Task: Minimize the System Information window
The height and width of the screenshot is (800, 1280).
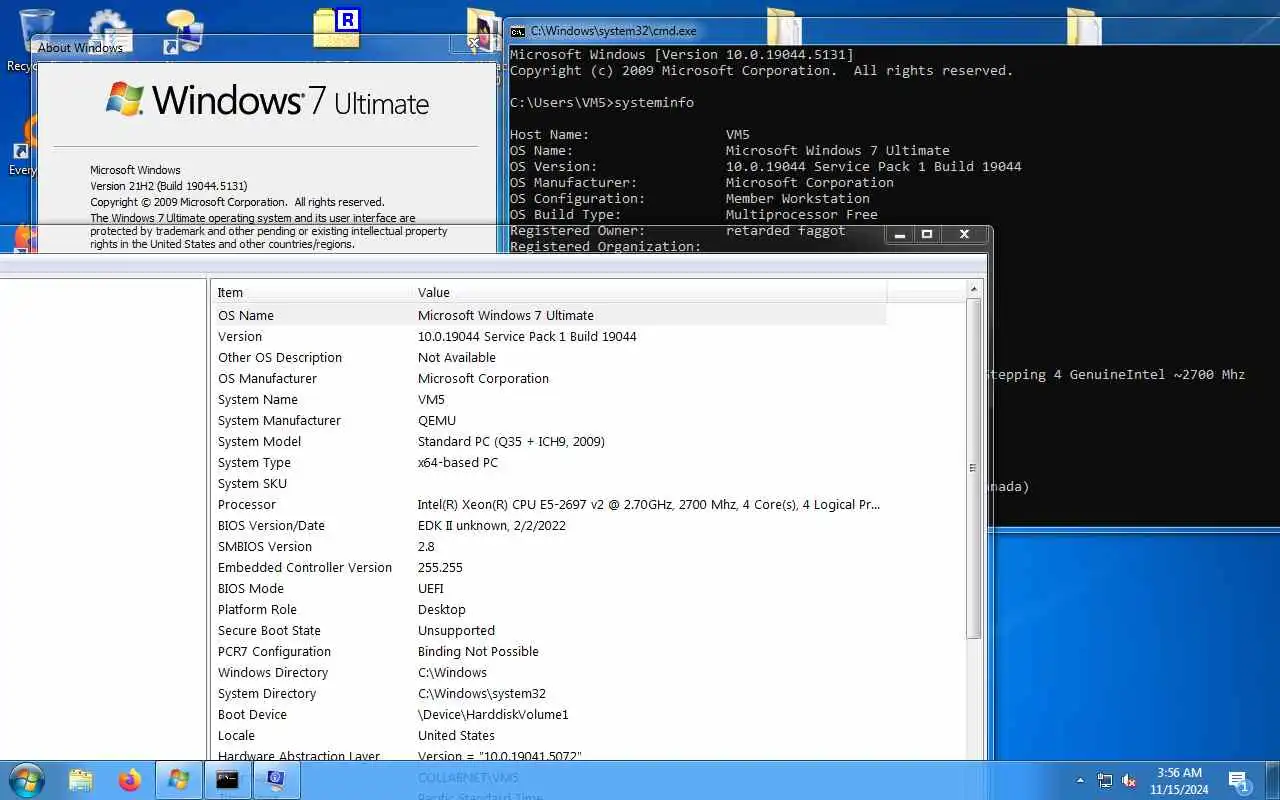Action: pos(900,234)
